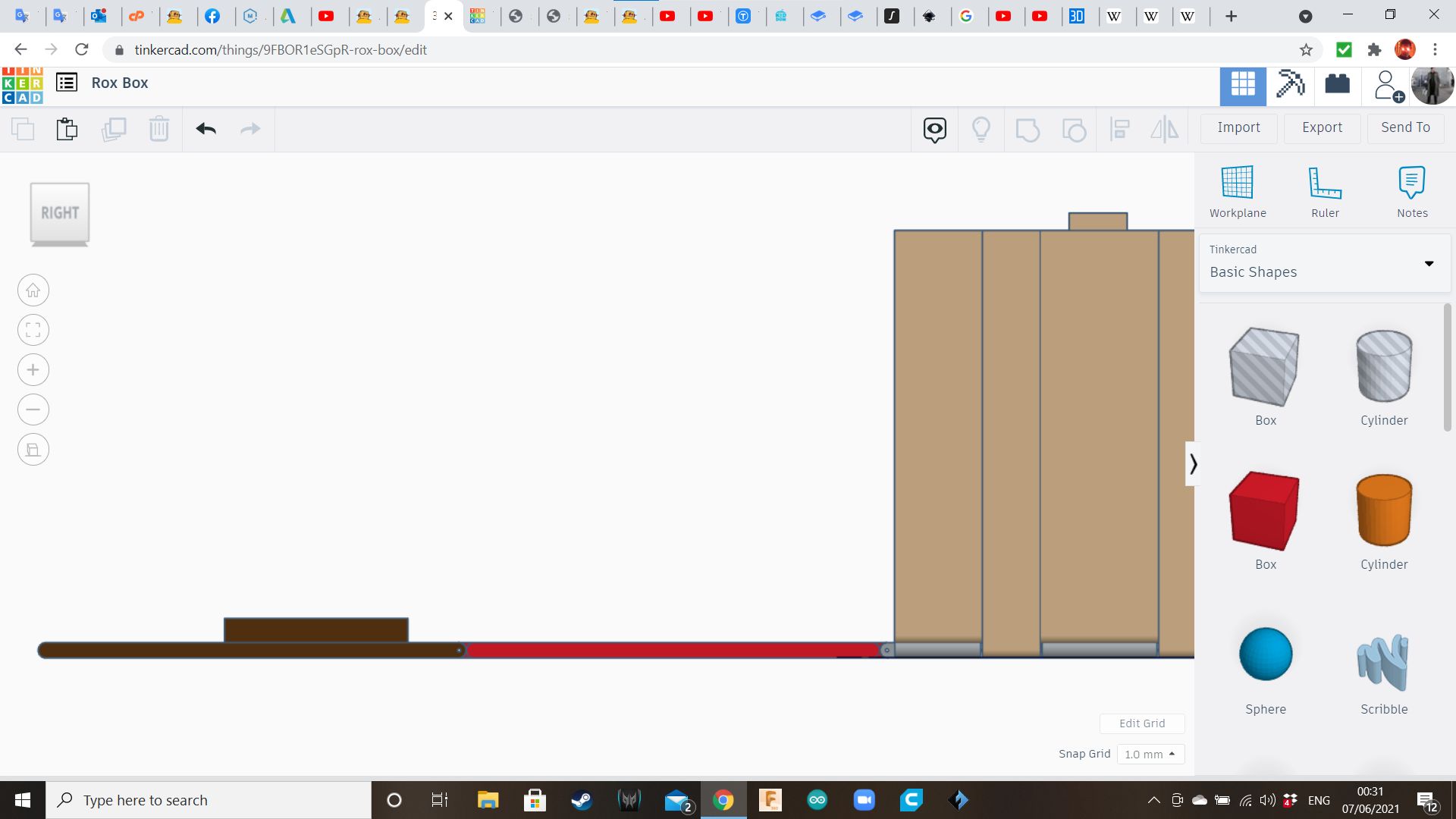This screenshot has height=819, width=1456.
Task: Click the Edit Grid button
Action: (x=1142, y=723)
